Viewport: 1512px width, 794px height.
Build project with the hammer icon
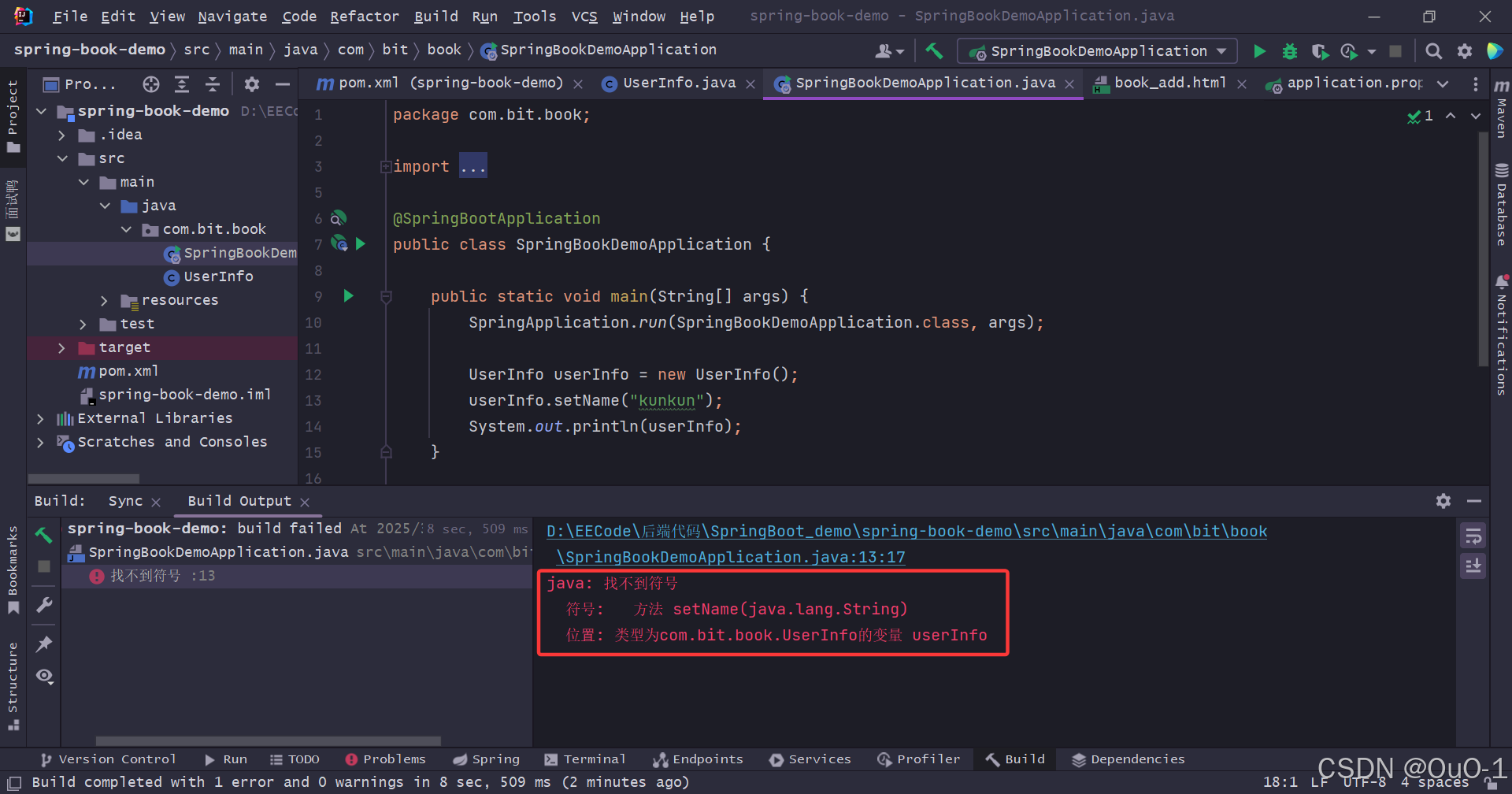pyautogui.click(x=934, y=51)
